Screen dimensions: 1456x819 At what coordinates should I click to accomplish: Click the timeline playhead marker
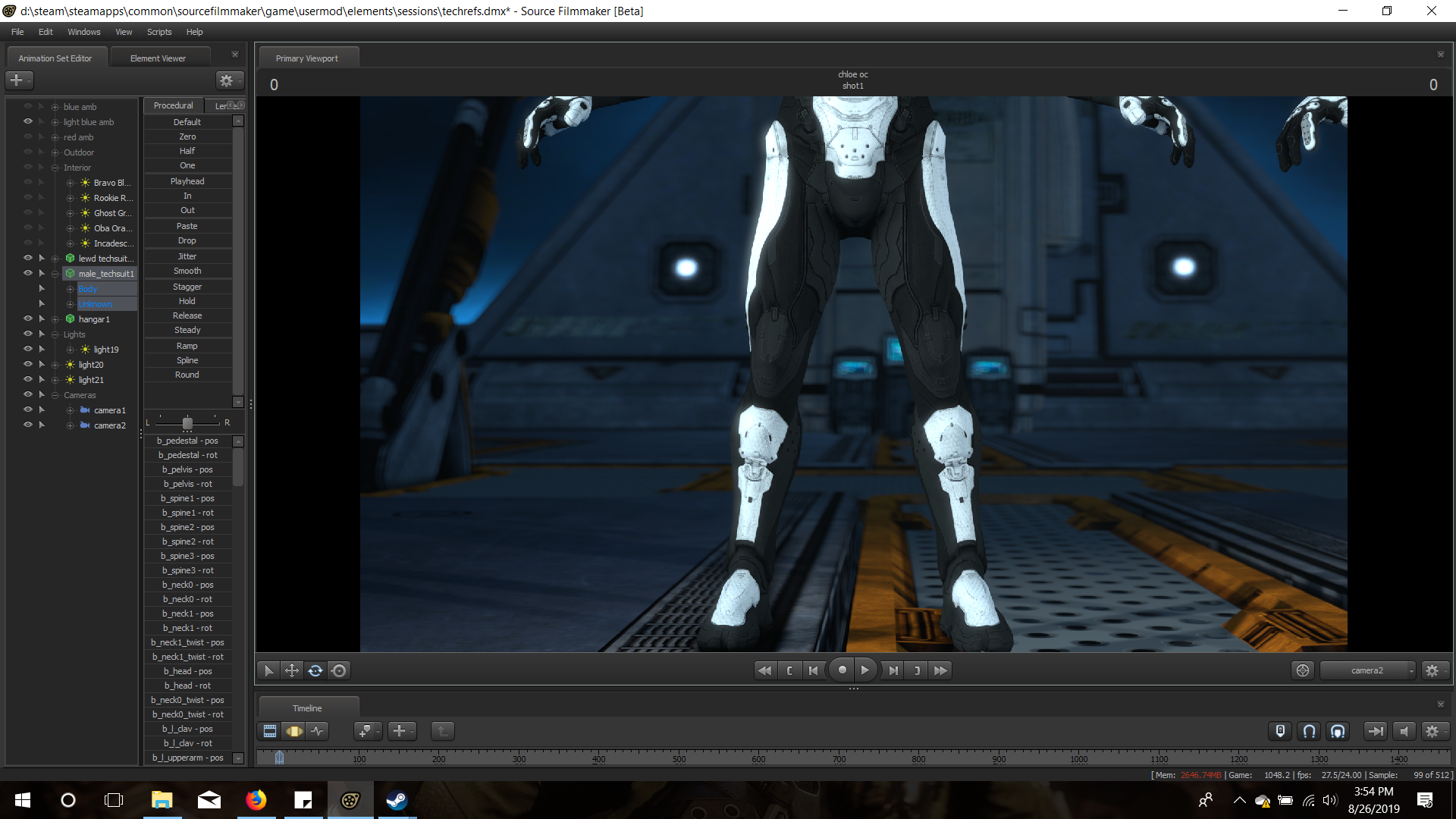[279, 758]
